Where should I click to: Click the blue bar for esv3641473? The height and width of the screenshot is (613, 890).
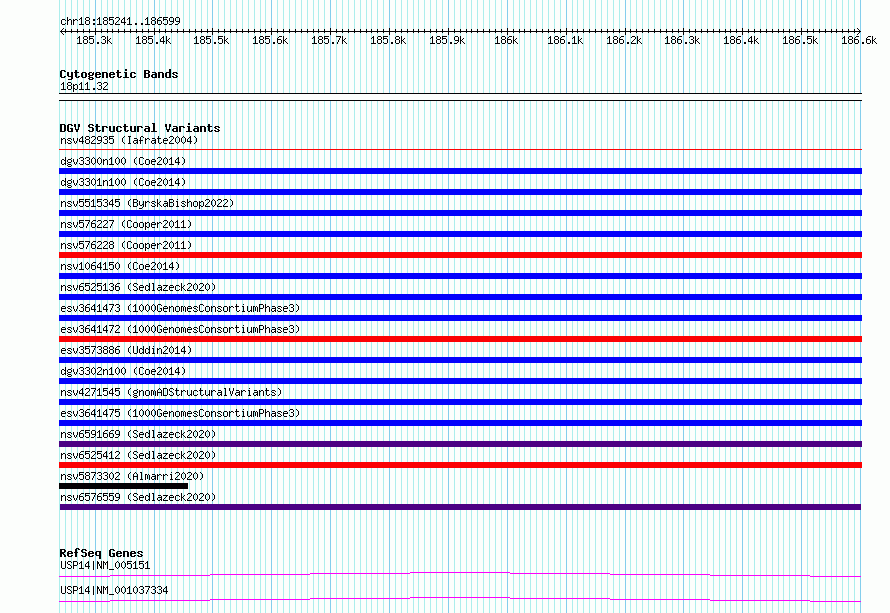(460, 318)
